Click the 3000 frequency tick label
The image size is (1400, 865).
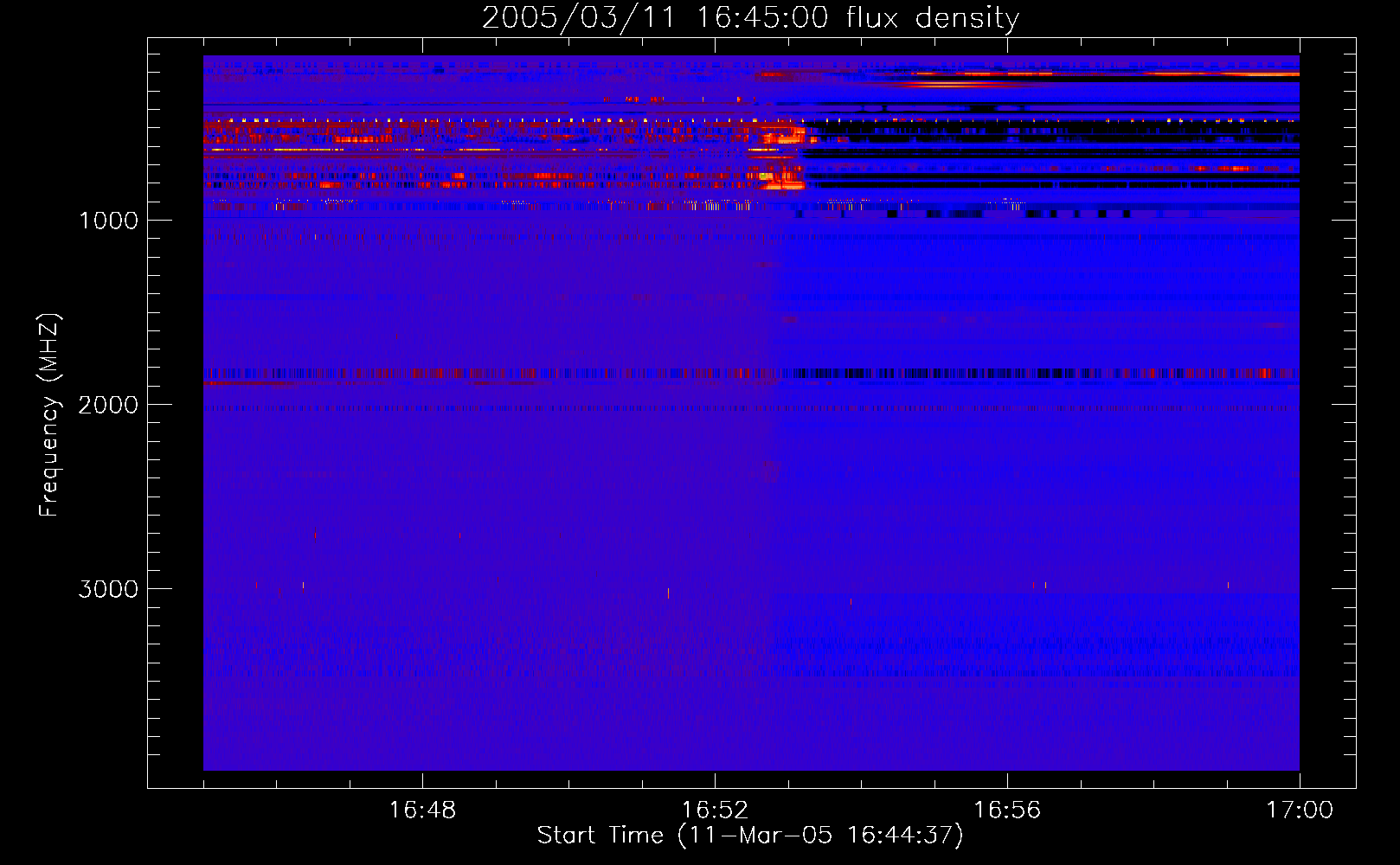[x=108, y=589]
